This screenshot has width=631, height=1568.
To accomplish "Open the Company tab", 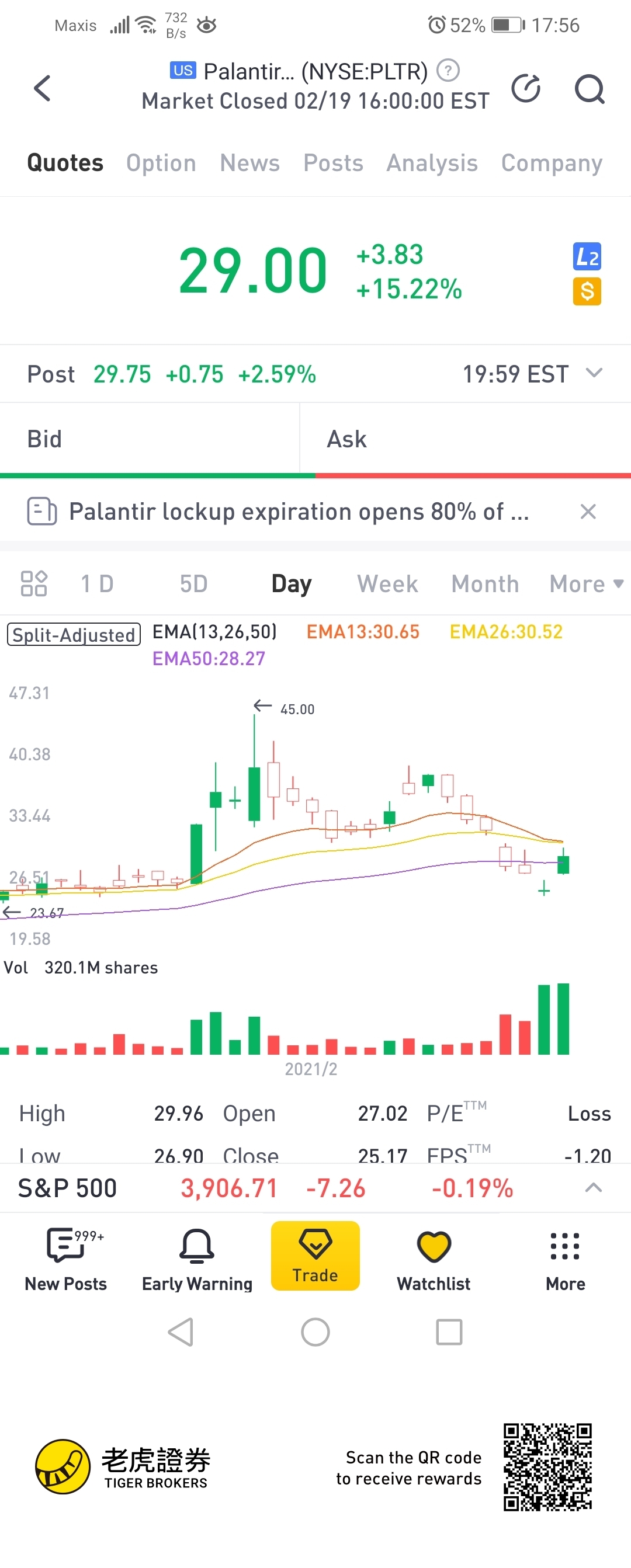I will (x=552, y=162).
